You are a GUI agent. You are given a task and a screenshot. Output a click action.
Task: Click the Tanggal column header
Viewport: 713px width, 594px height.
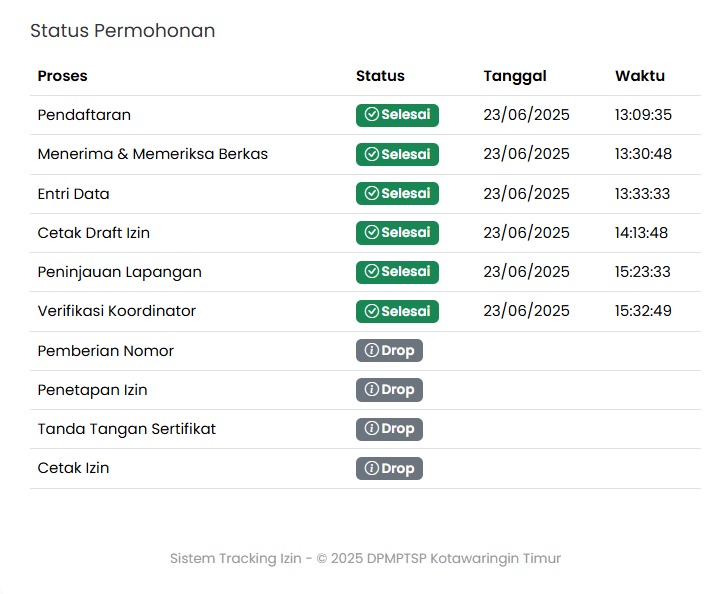coord(515,76)
